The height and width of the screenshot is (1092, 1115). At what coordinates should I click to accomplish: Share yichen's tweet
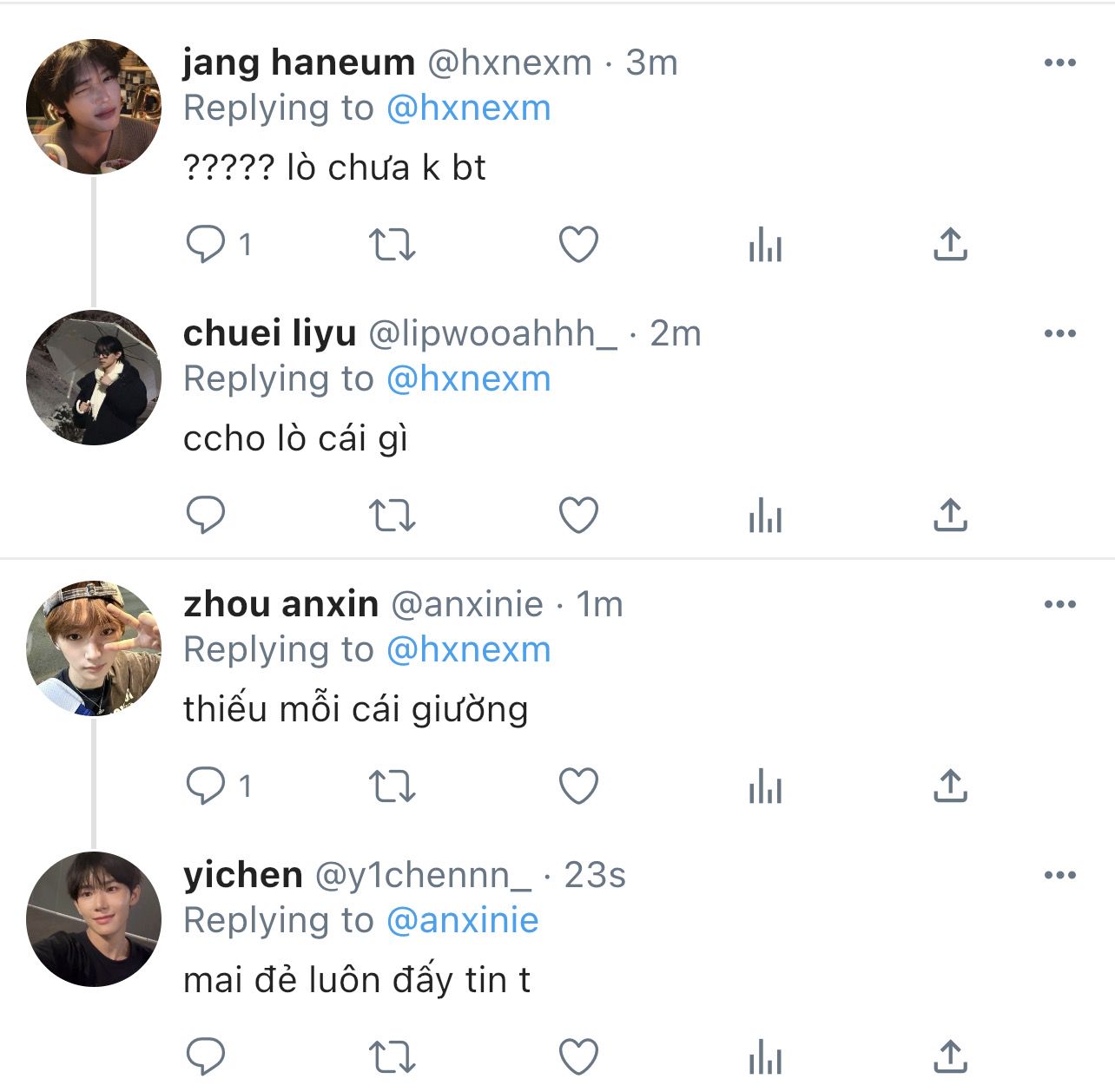coord(950,1057)
